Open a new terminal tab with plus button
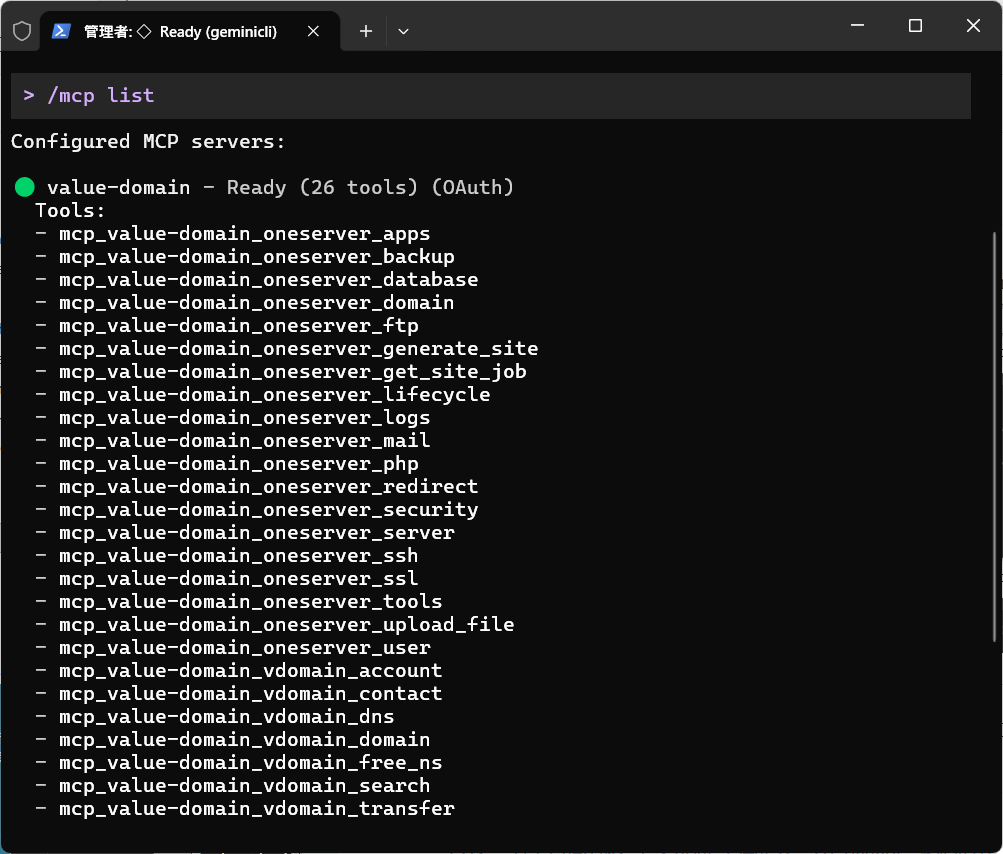This screenshot has height=854, width=1003. tap(366, 31)
